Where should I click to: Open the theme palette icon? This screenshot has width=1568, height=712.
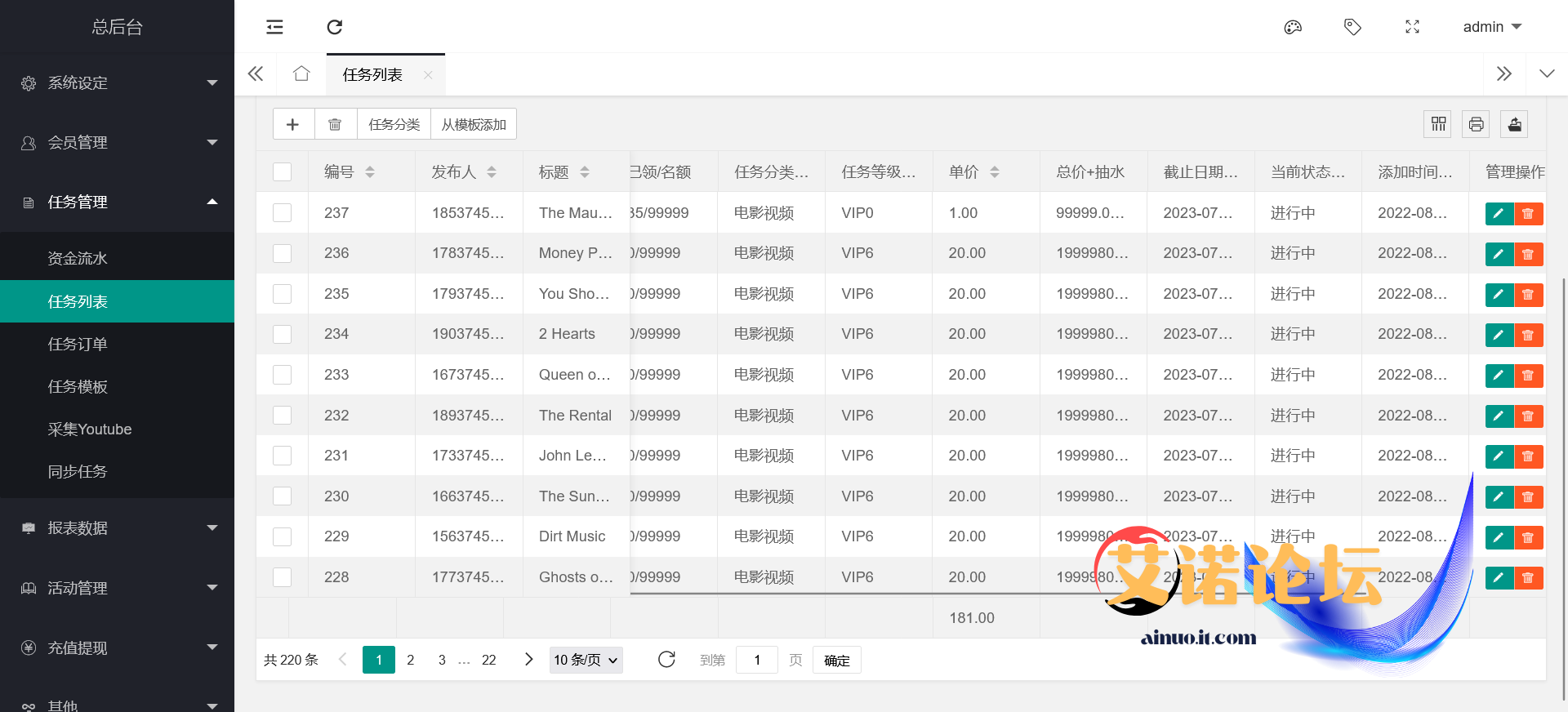pyautogui.click(x=1292, y=27)
